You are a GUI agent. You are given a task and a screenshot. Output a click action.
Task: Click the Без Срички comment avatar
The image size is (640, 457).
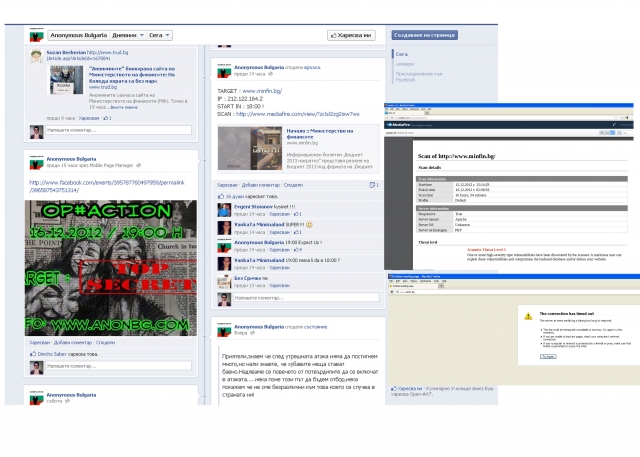(224, 282)
